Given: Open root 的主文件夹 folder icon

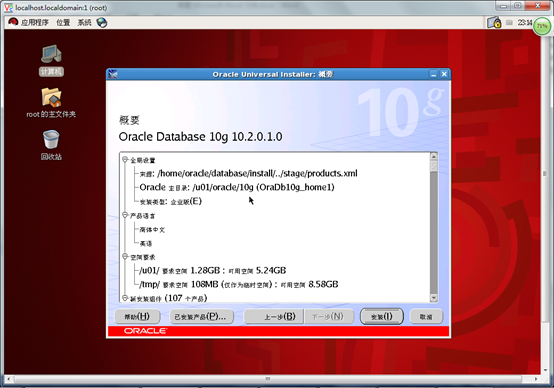Looking at the screenshot, I should click(51, 102).
